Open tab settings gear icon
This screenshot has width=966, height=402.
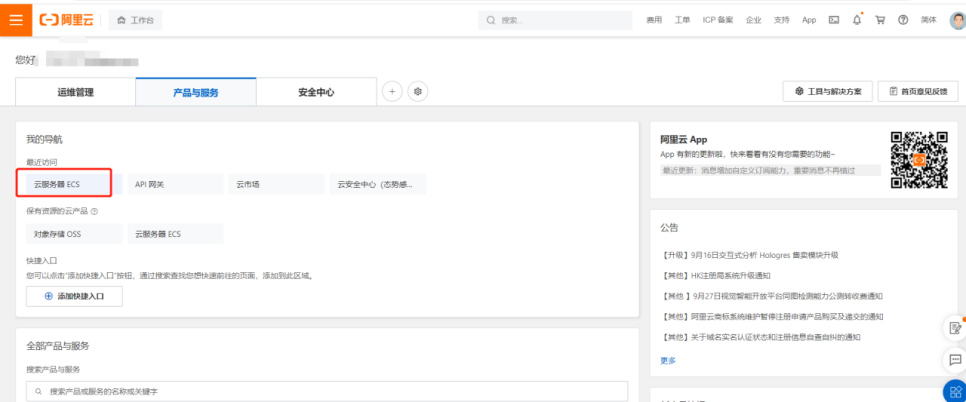coord(418,92)
